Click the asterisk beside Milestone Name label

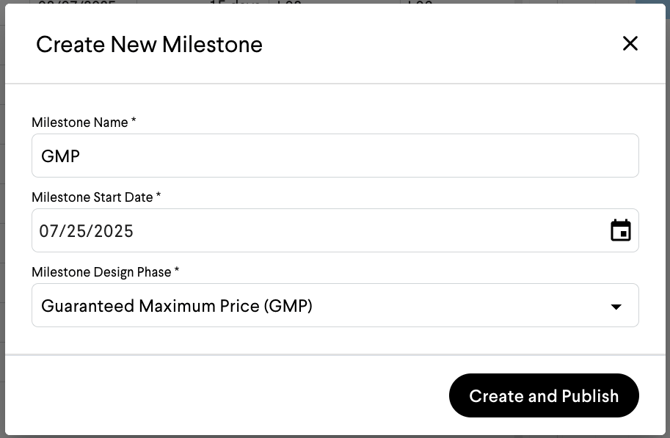pyautogui.click(x=133, y=122)
